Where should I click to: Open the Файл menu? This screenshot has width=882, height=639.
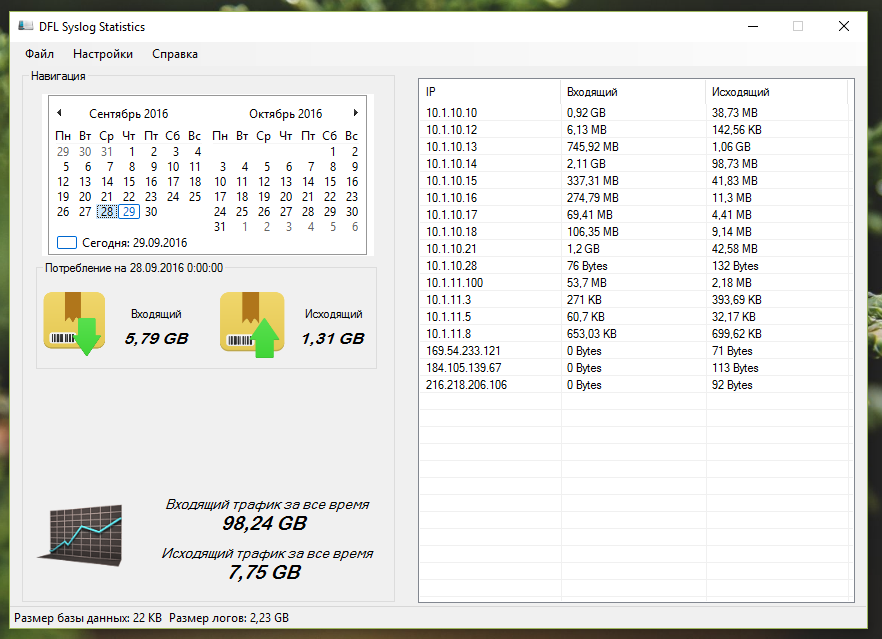point(40,54)
